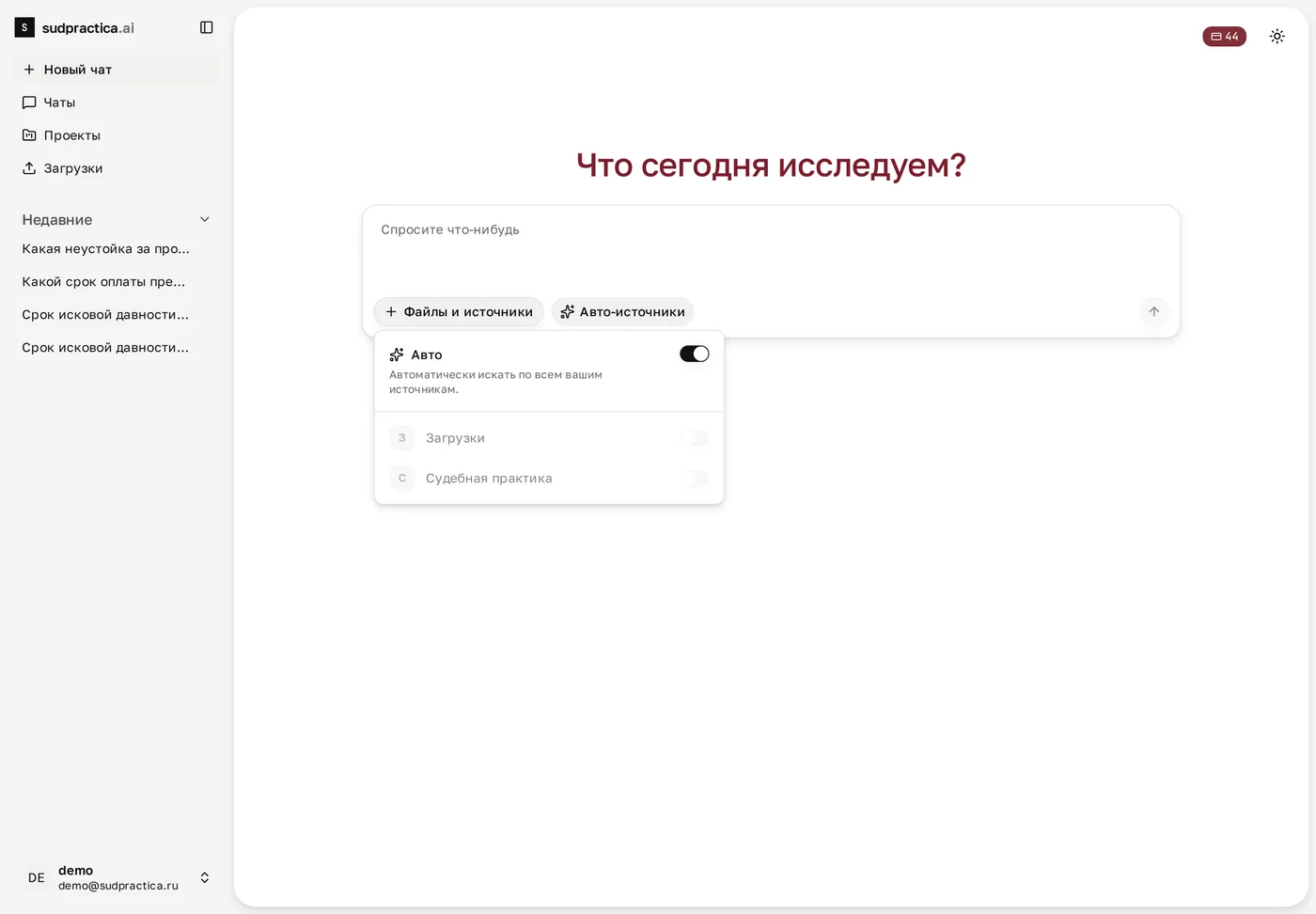
Task: Click the Чаты speech bubble icon
Action: pyautogui.click(x=29, y=102)
